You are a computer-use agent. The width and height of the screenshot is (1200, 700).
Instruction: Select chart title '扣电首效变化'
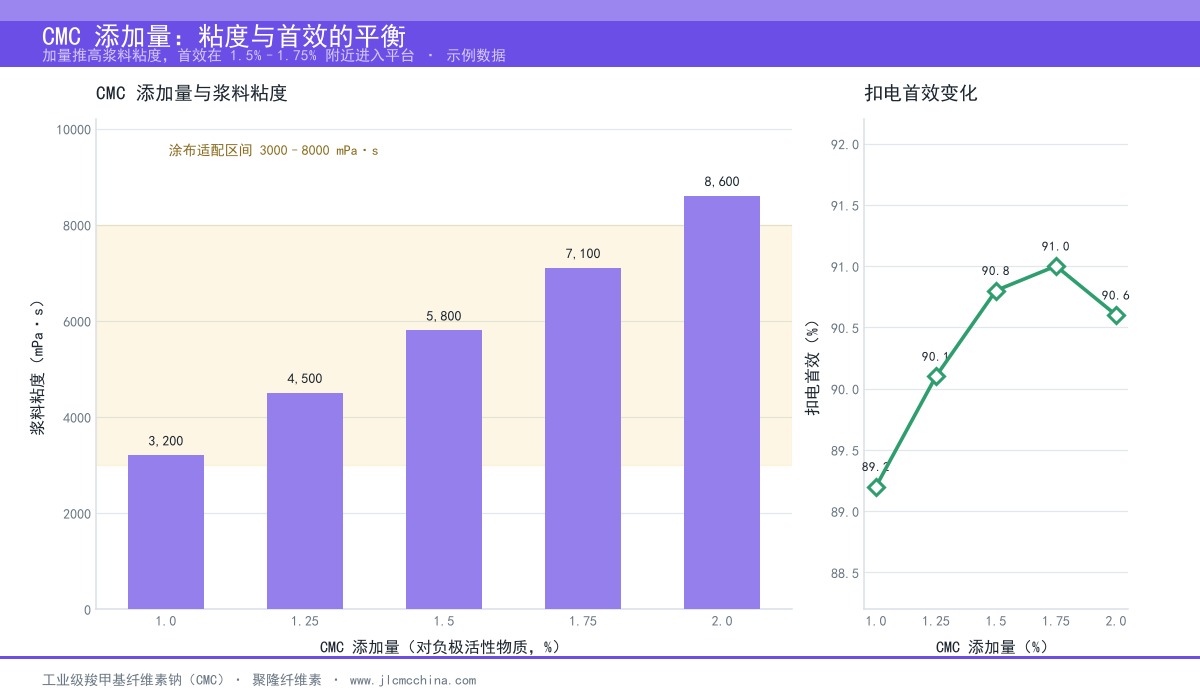pos(921,94)
